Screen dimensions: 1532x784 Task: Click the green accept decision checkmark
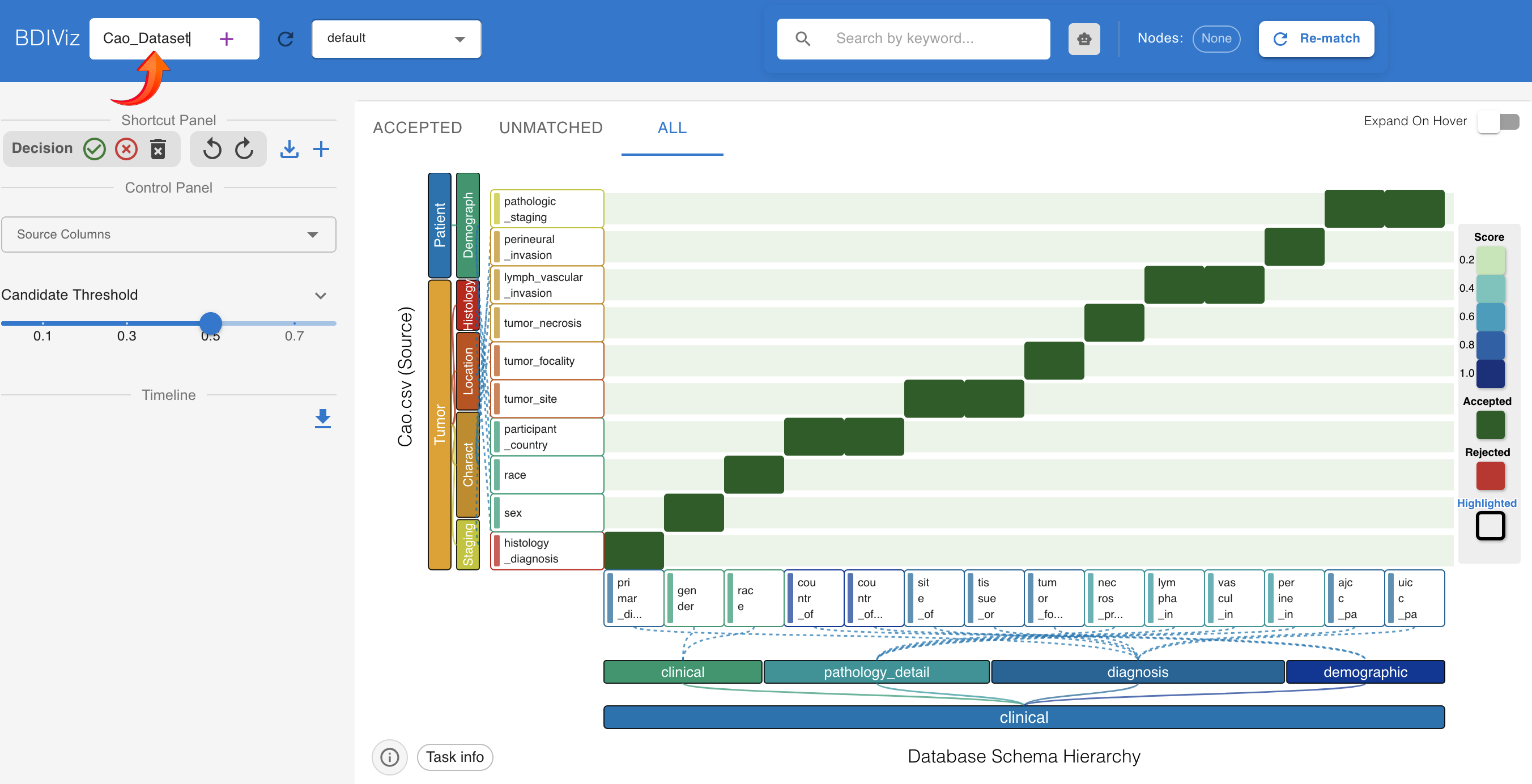click(x=95, y=149)
